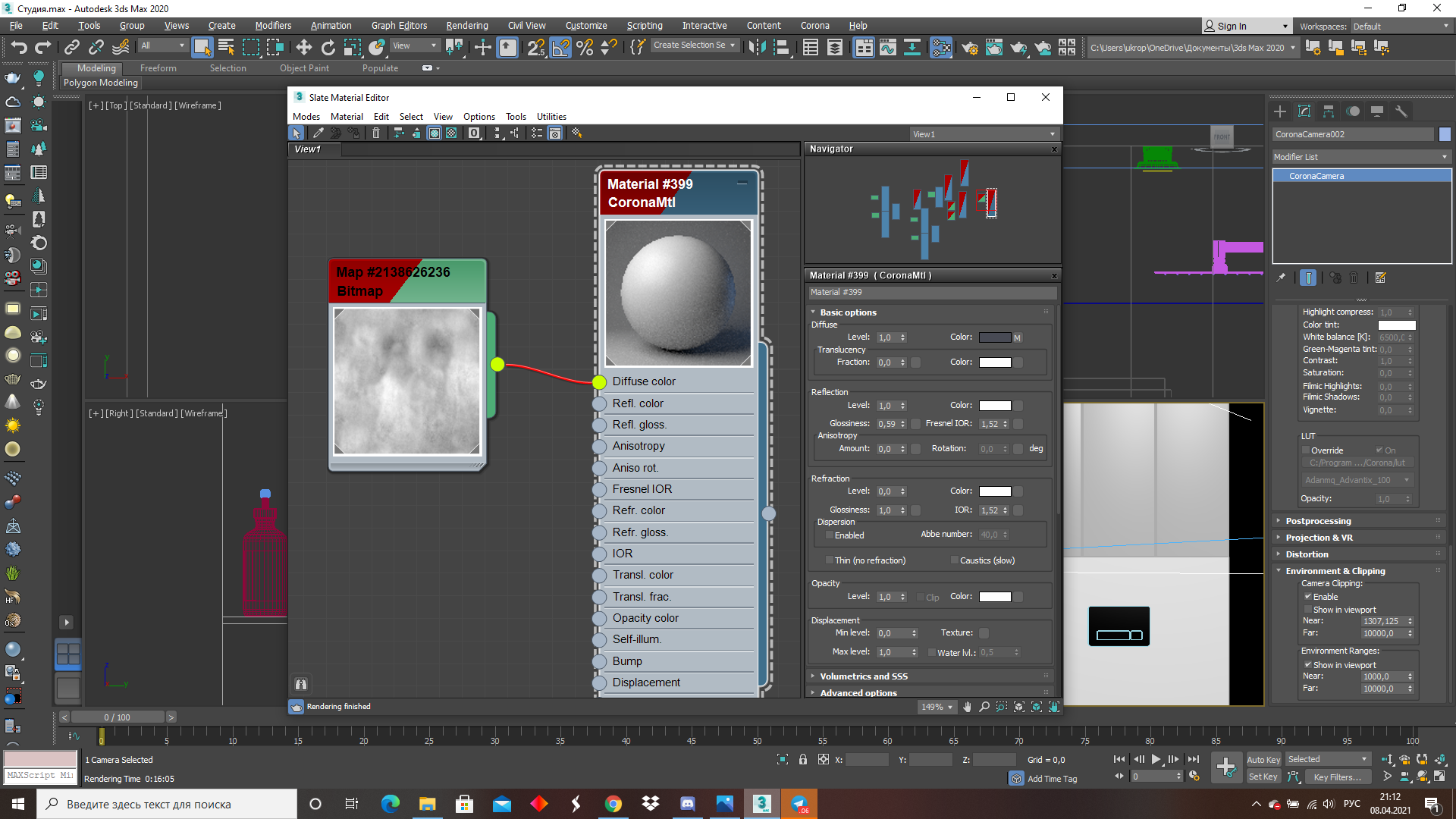Click Slate Delete Selected trash icon

tap(376, 133)
